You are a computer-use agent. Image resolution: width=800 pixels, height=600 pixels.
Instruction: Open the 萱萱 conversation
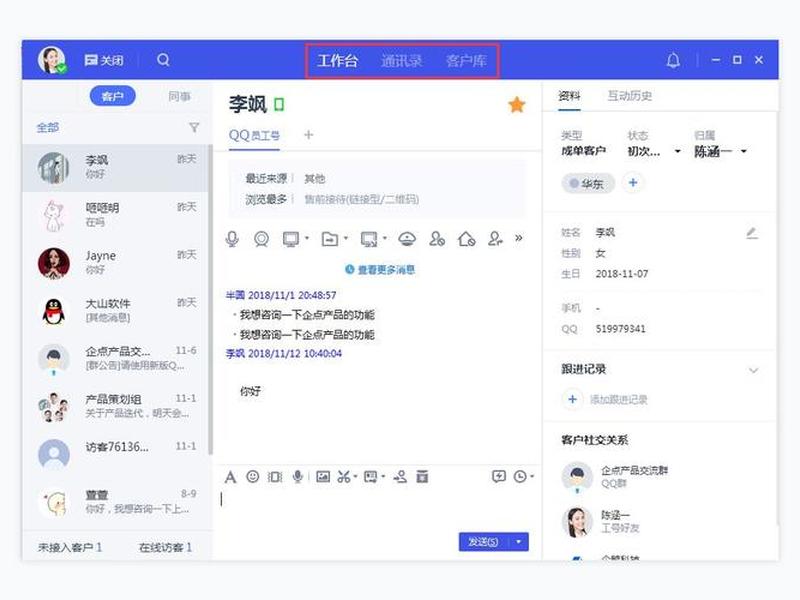117,502
